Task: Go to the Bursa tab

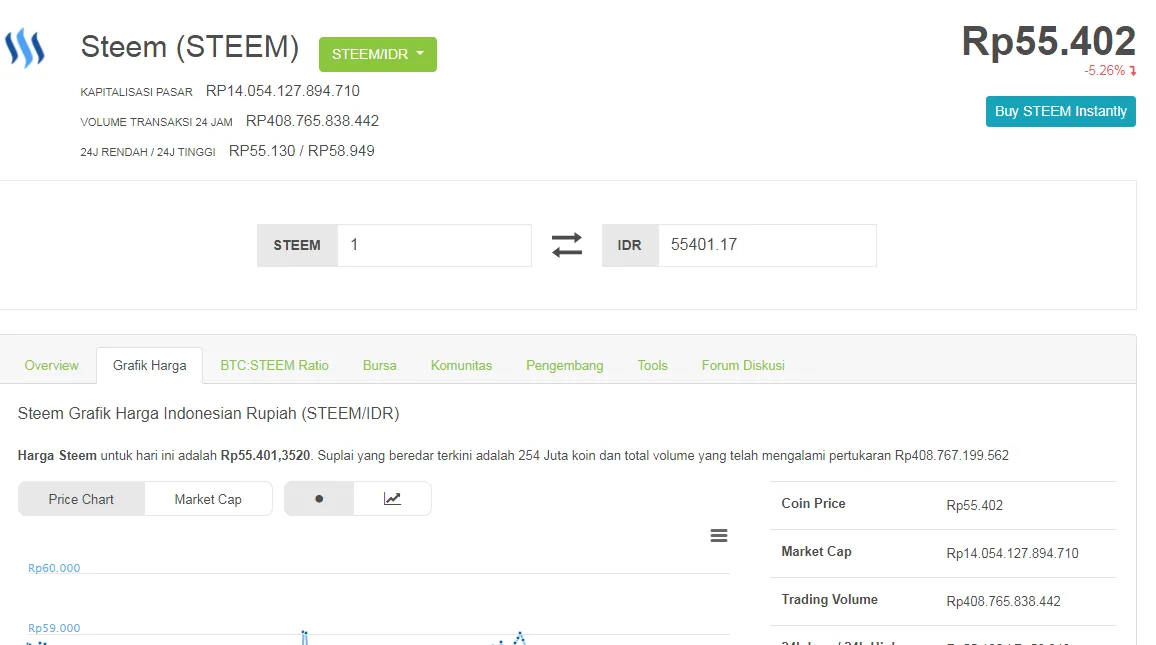Action: pos(380,366)
